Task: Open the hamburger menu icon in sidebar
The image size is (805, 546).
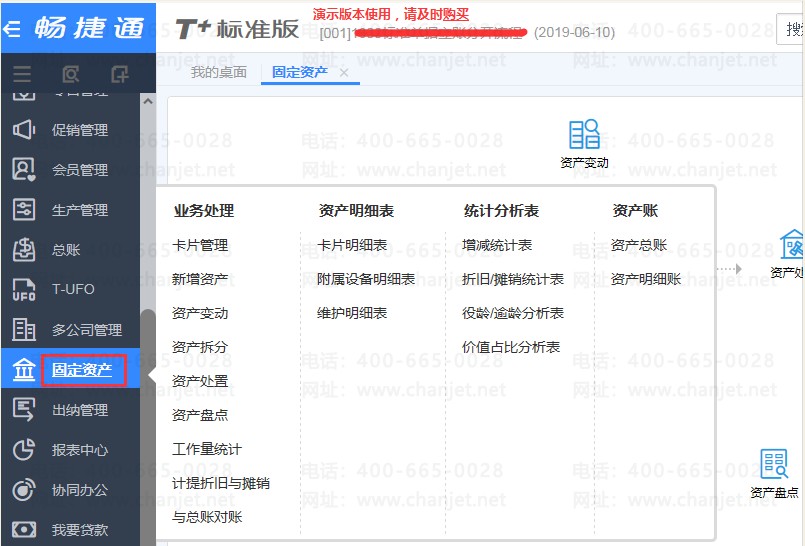Action: [22, 74]
